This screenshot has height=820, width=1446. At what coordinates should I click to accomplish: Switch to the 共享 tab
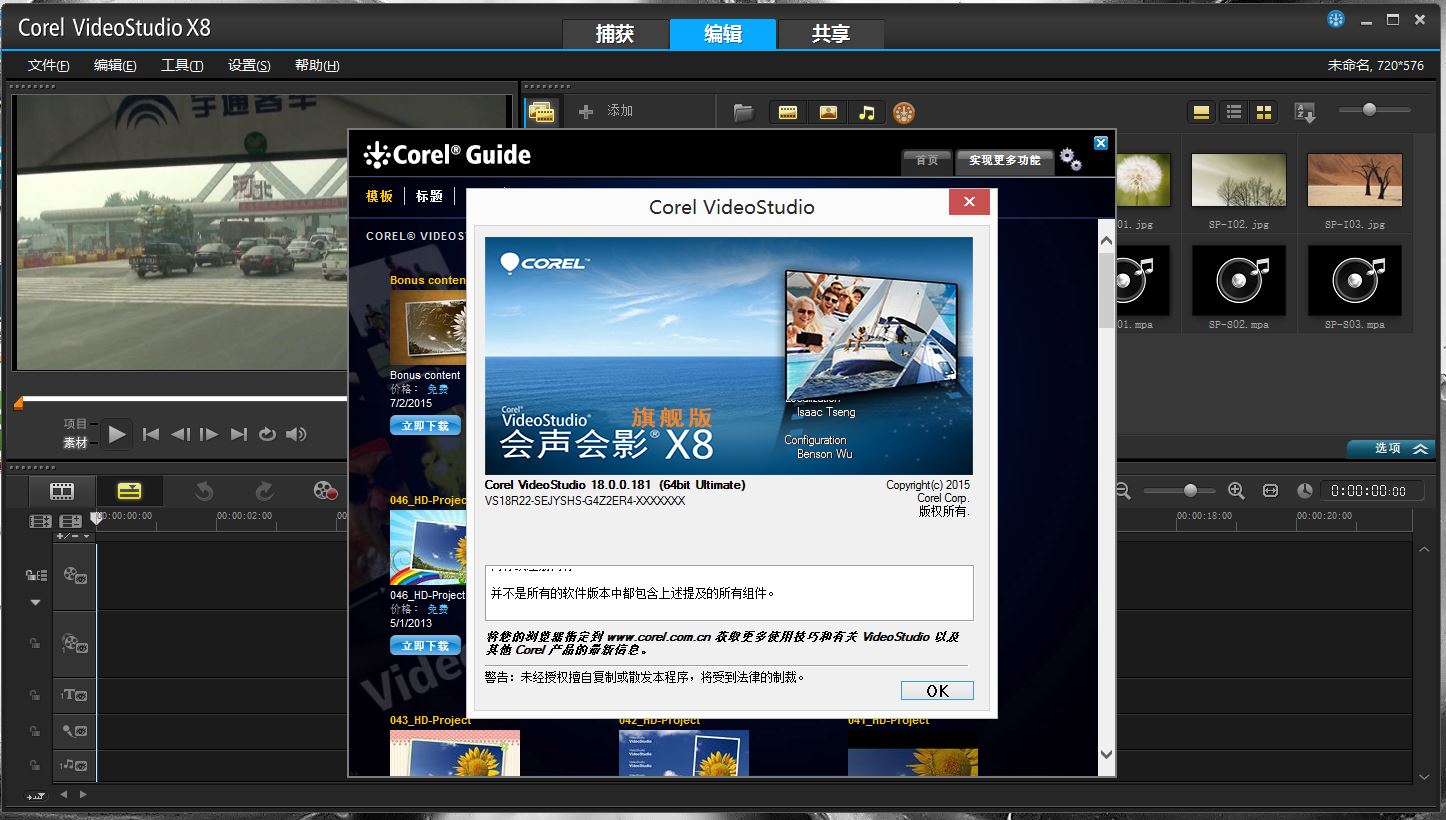click(x=830, y=34)
